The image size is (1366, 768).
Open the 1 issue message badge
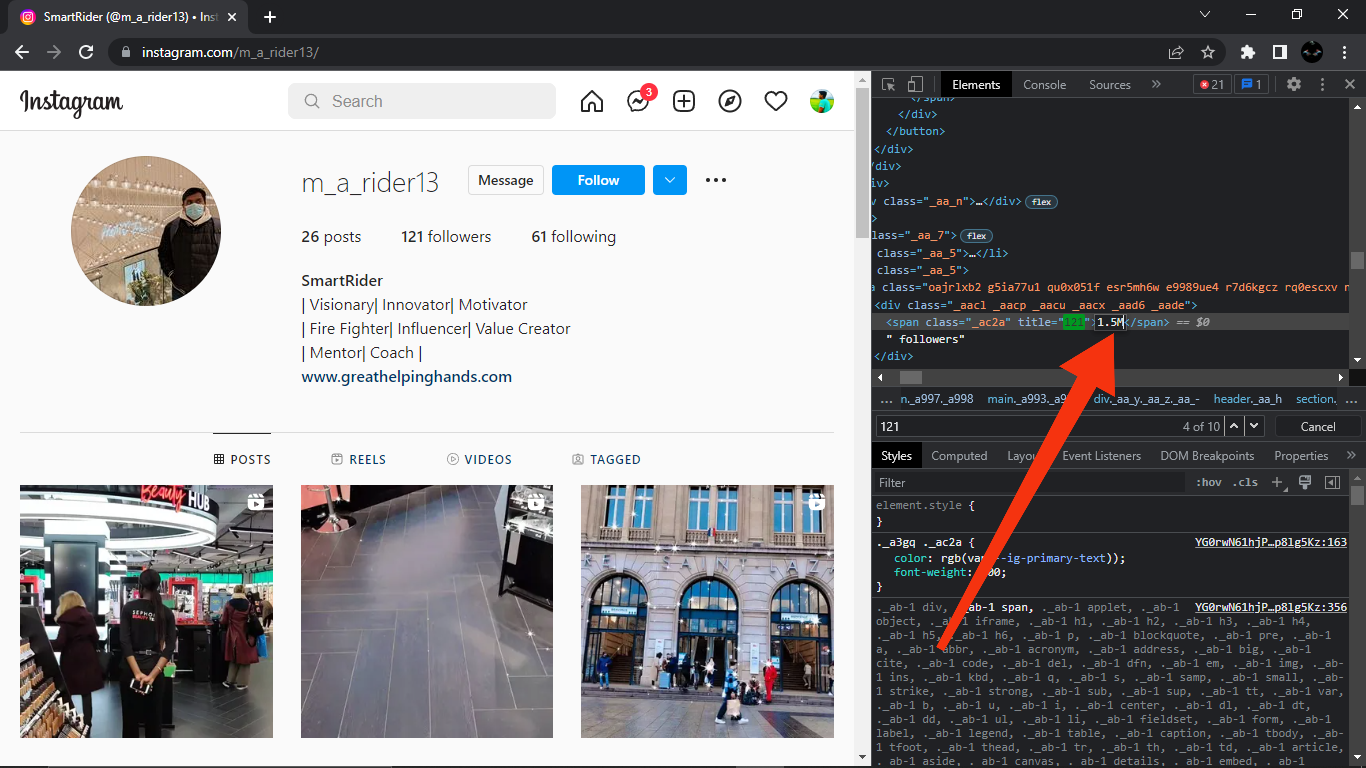(1251, 85)
